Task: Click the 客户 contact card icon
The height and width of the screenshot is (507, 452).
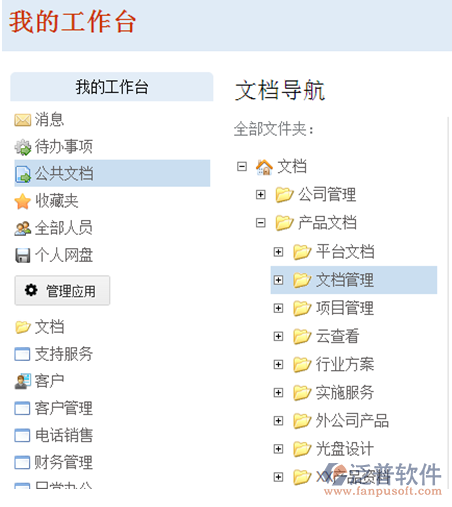Action: click(x=22, y=381)
